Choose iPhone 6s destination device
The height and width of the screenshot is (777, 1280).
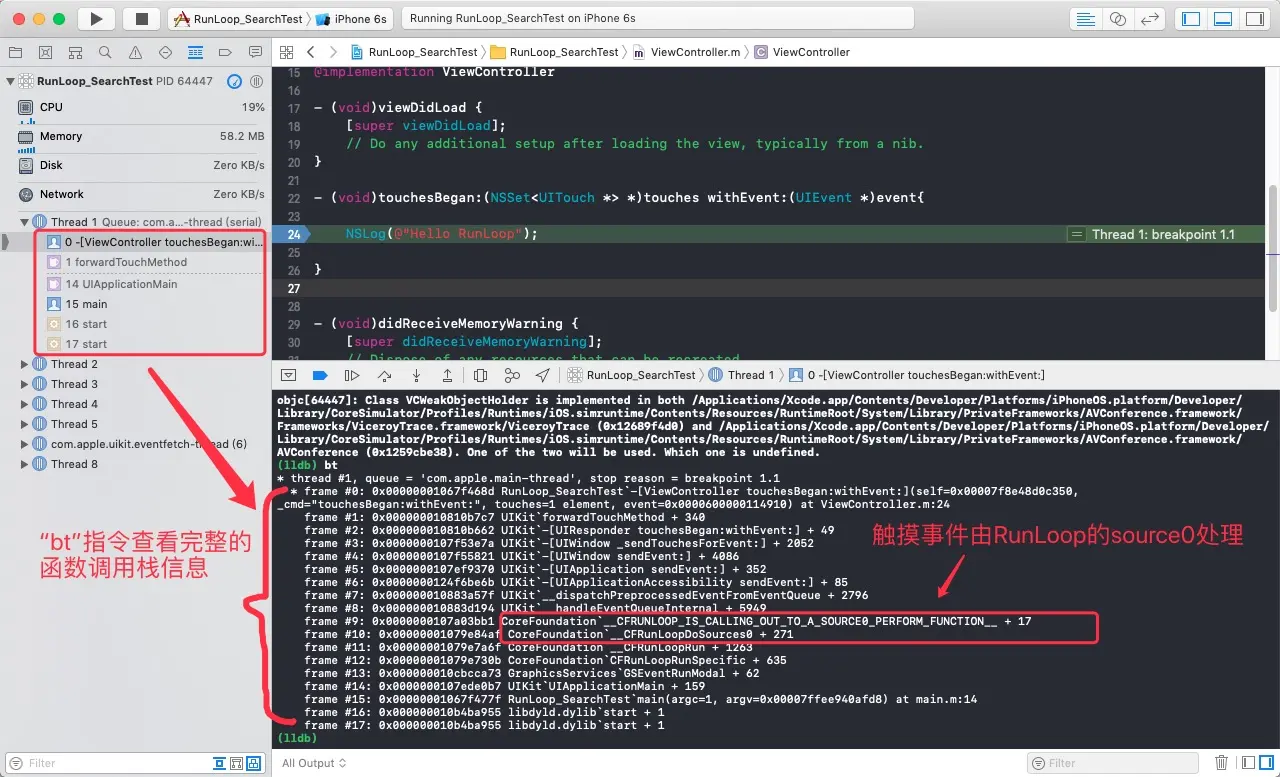pos(352,19)
